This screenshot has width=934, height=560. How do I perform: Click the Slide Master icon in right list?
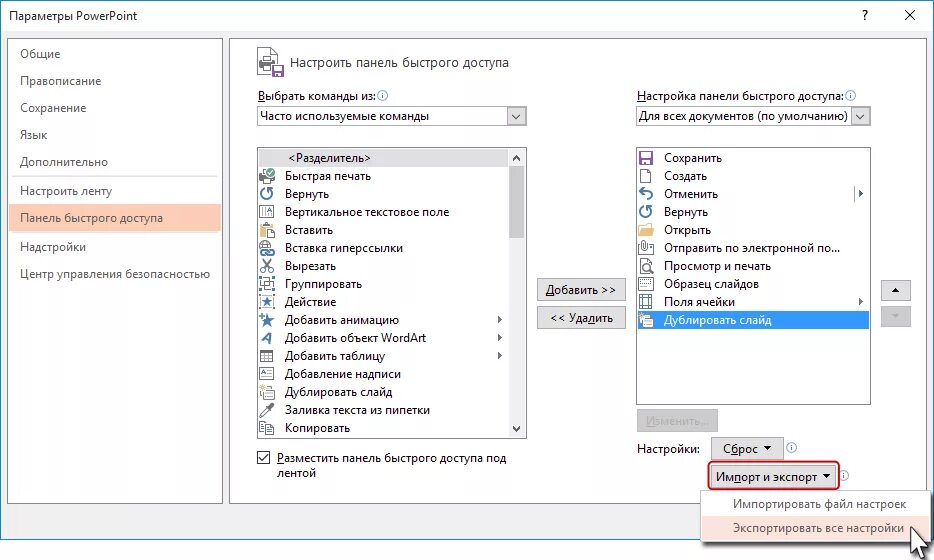646,284
